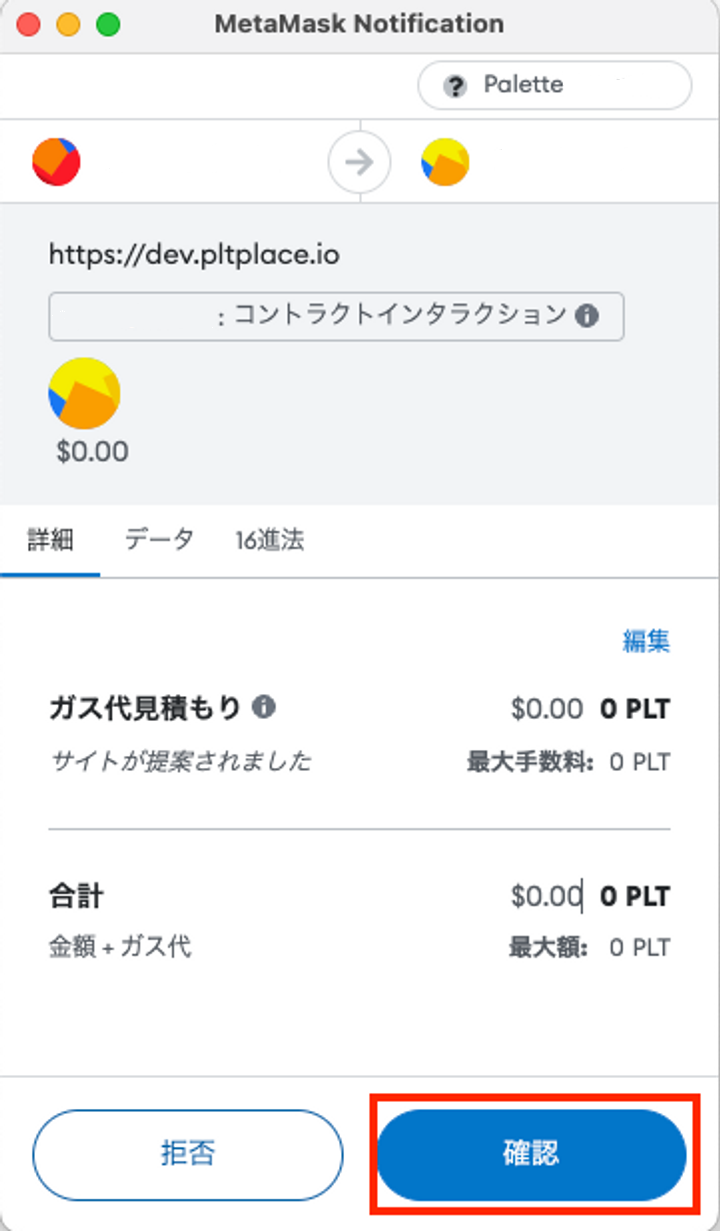This screenshot has width=720, height=1231.
Task: Click the sender account avatar icon
Action: click(56, 162)
